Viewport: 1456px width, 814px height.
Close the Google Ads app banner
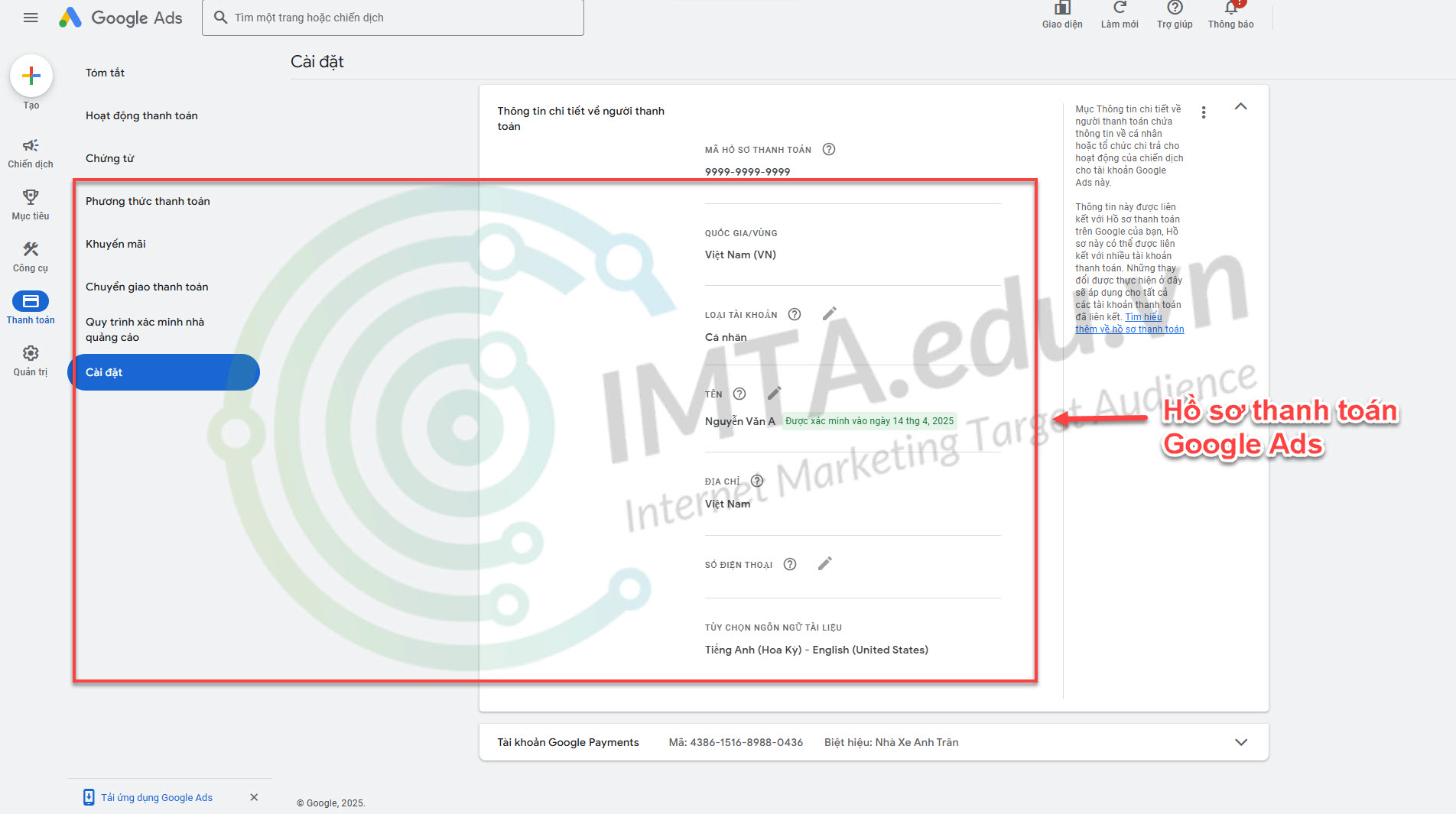tap(254, 797)
